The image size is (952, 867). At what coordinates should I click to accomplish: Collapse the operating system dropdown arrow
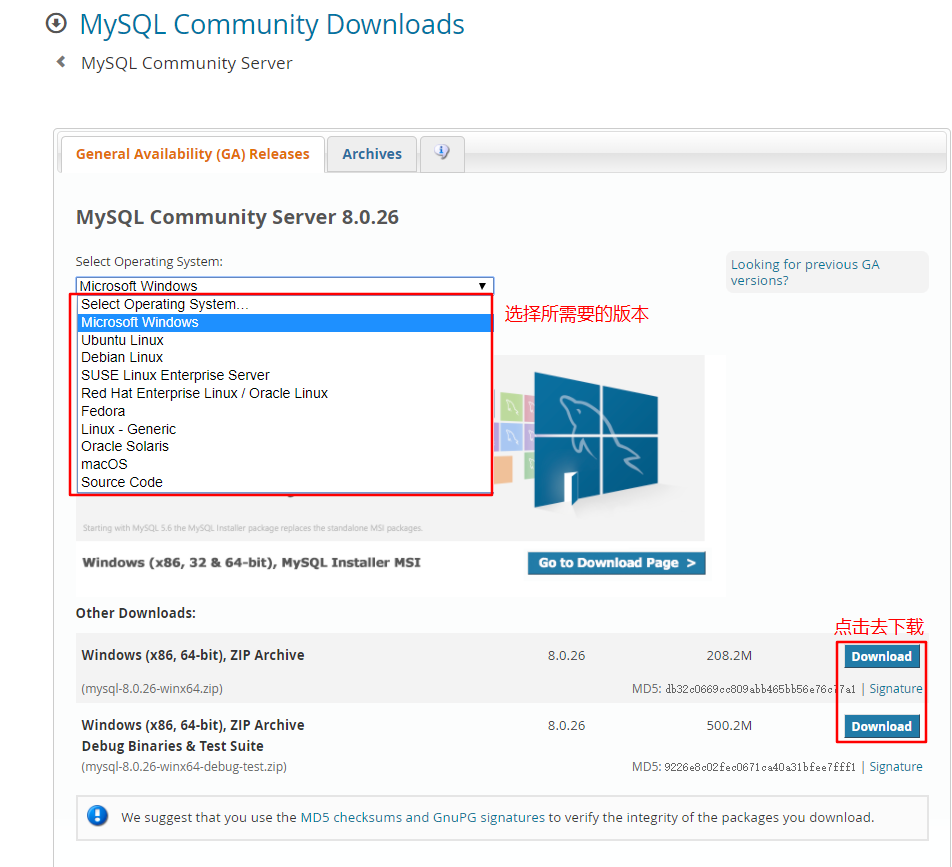pyautogui.click(x=482, y=286)
